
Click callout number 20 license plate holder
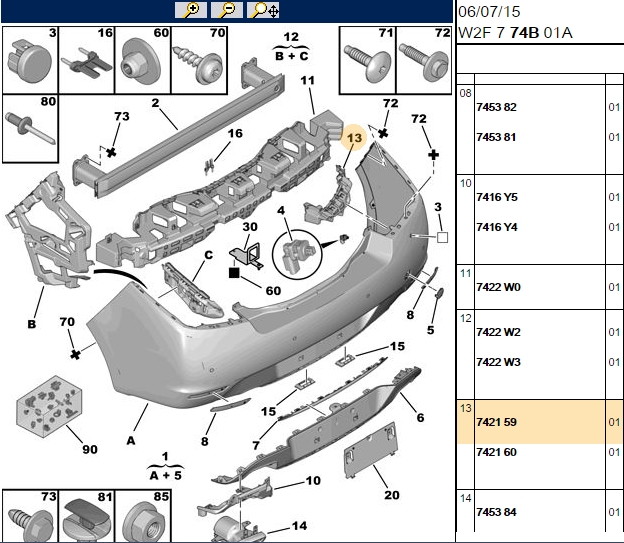[392, 495]
